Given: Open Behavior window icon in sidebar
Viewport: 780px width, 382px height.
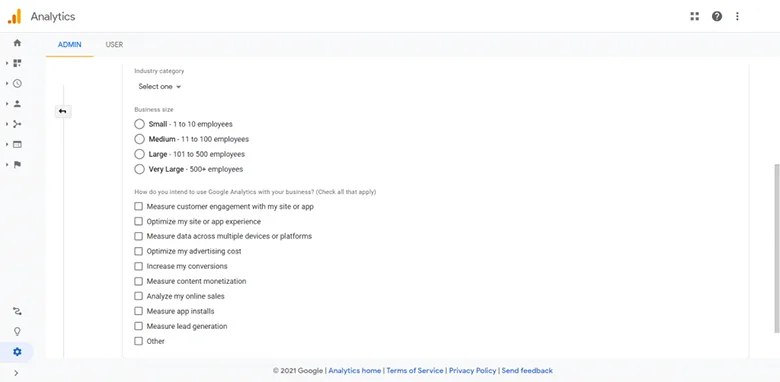Looking at the screenshot, I should point(17,144).
